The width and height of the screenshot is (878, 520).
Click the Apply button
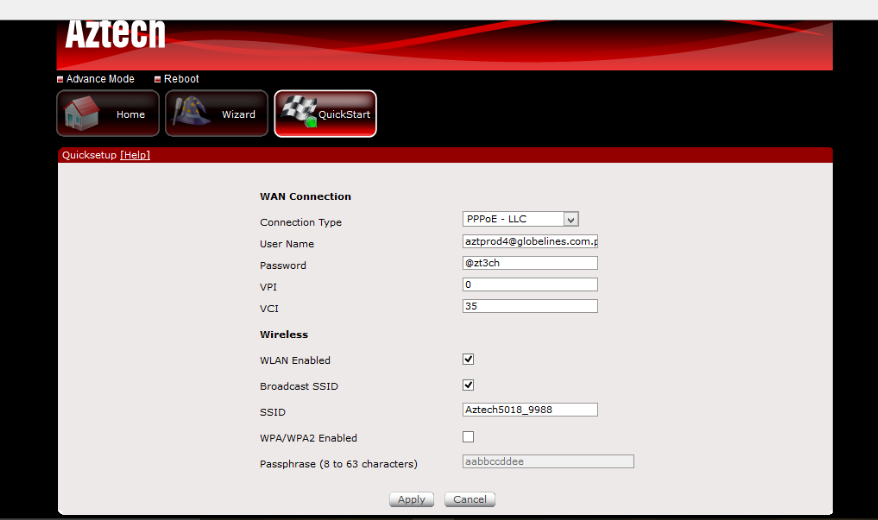click(412, 499)
